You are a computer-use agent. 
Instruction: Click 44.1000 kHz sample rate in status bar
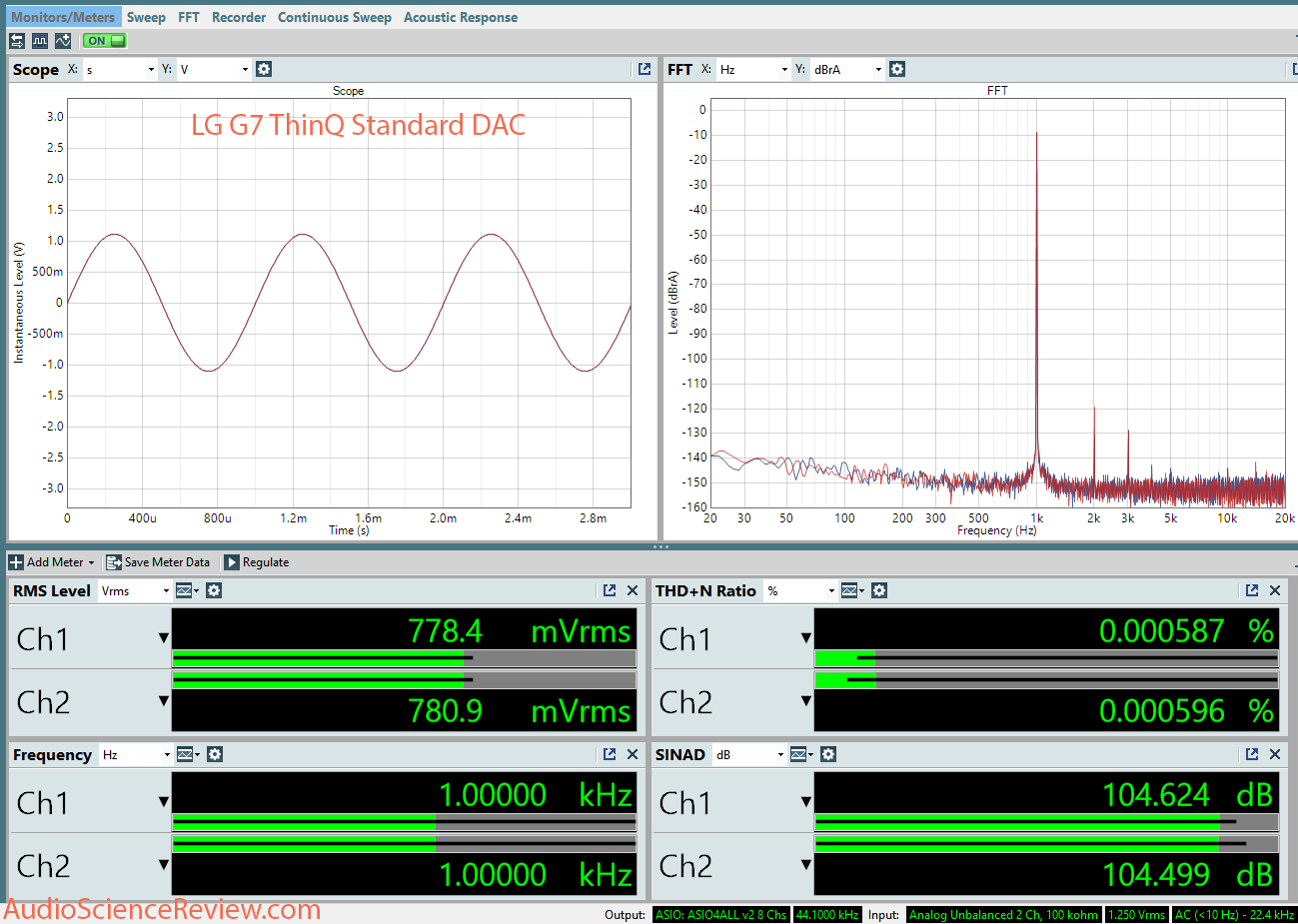[827, 914]
